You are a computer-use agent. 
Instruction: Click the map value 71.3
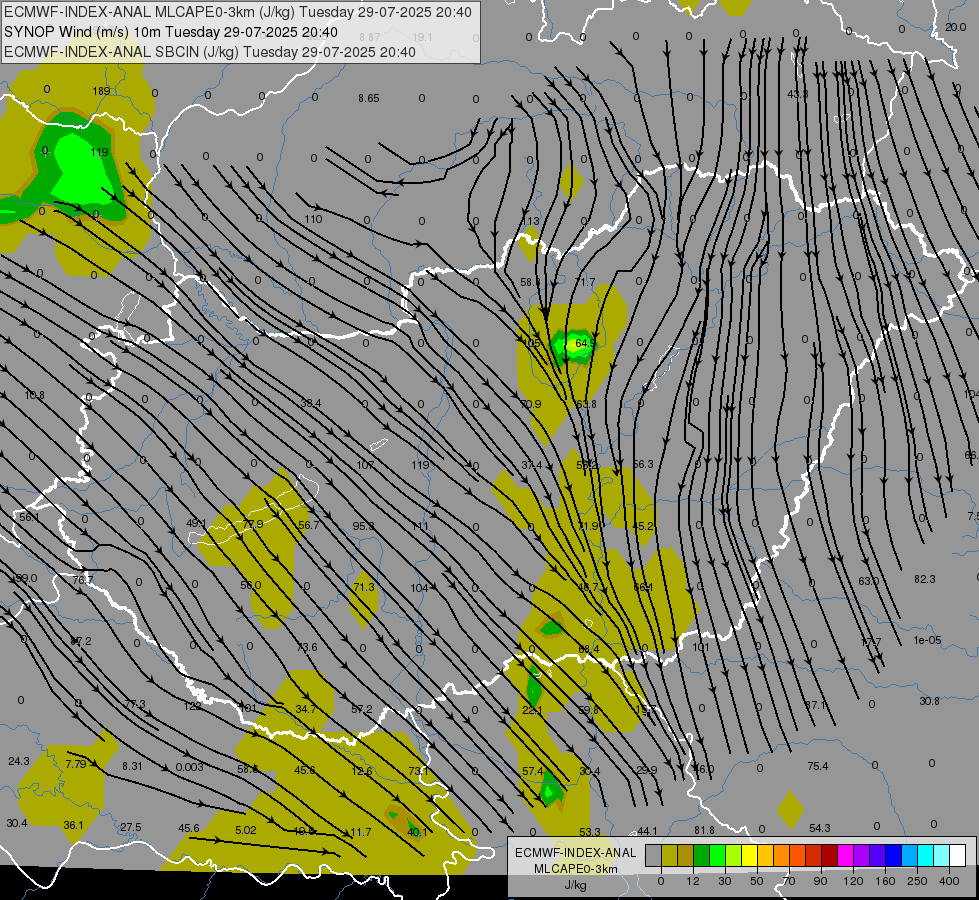point(363,587)
